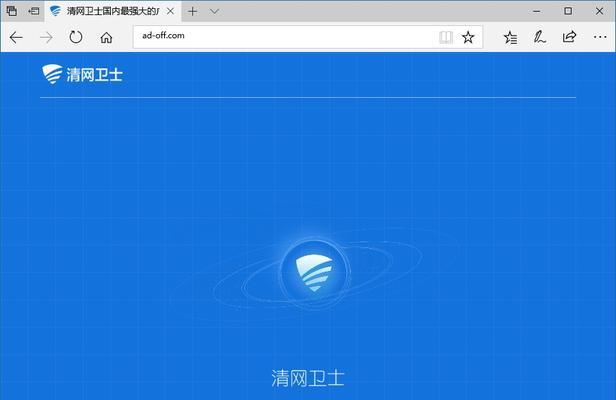Share this page via share icon

[x=569, y=37]
